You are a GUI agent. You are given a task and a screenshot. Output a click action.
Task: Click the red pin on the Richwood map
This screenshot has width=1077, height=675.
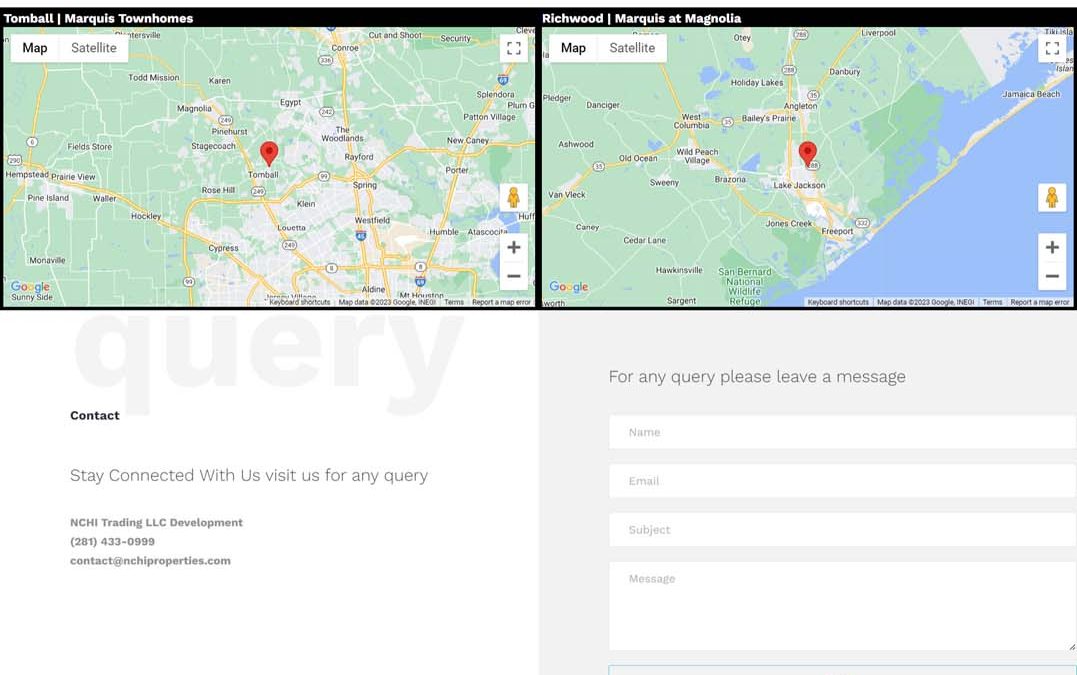coord(807,153)
